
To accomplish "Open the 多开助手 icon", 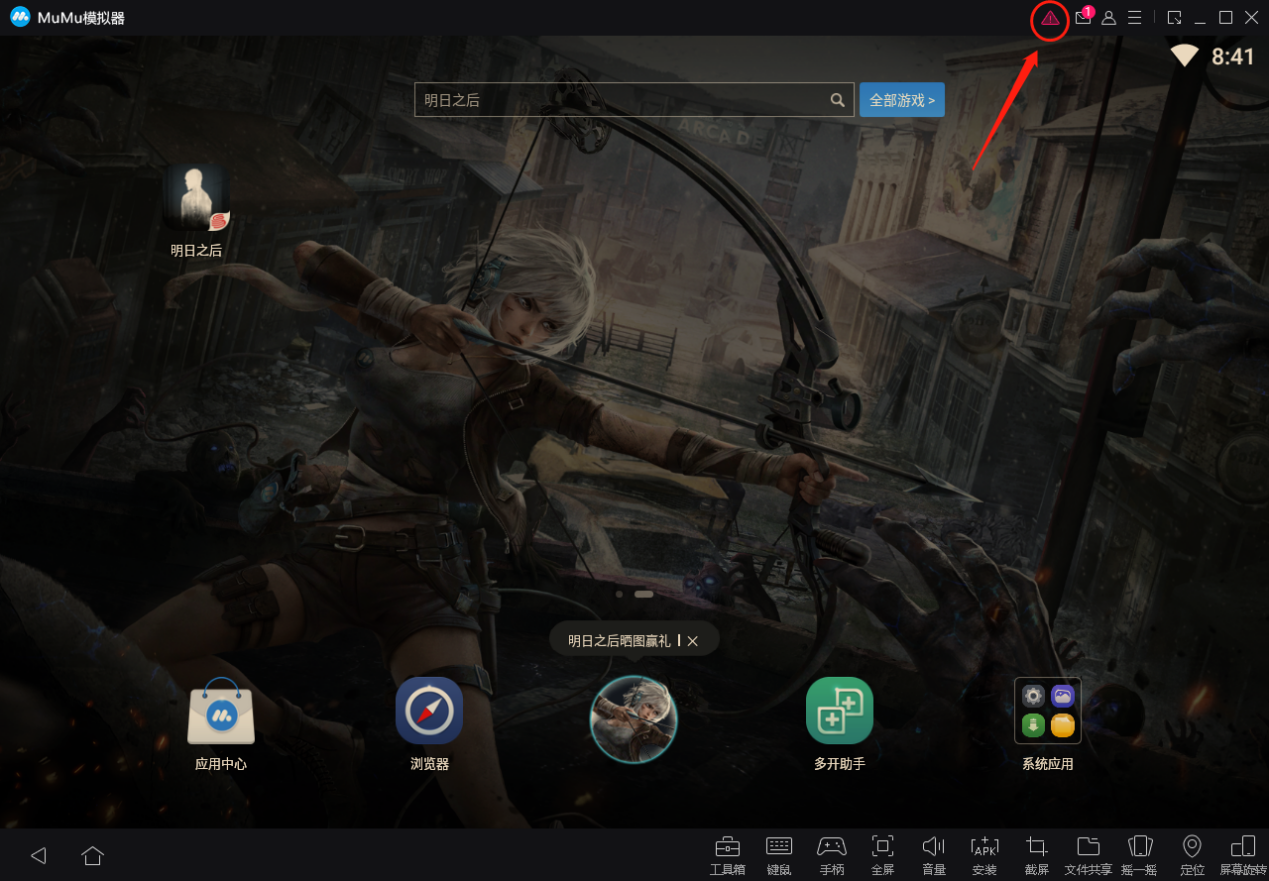I will coord(840,711).
